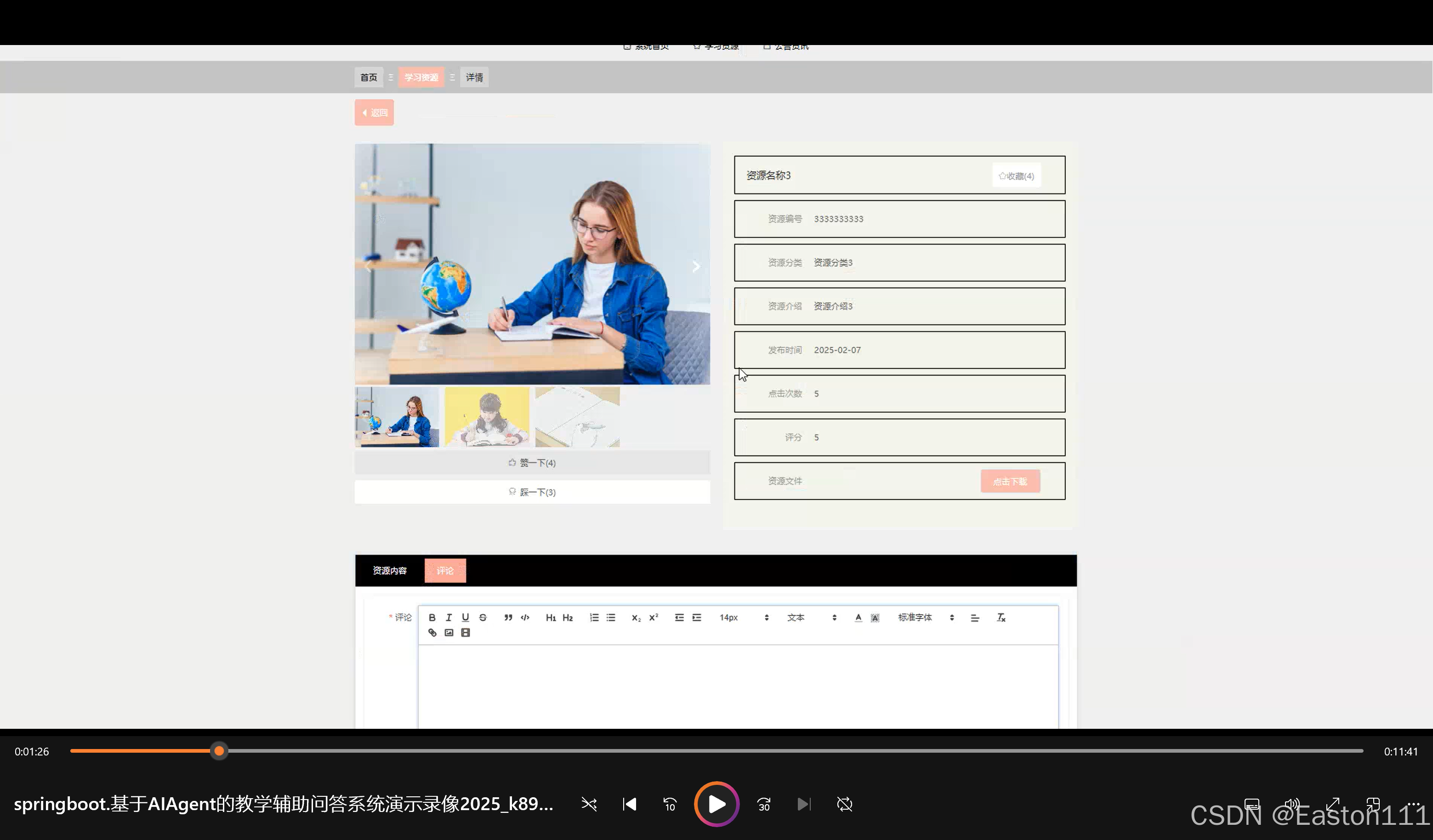Toggle shuffle mode in the player

pos(589,804)
